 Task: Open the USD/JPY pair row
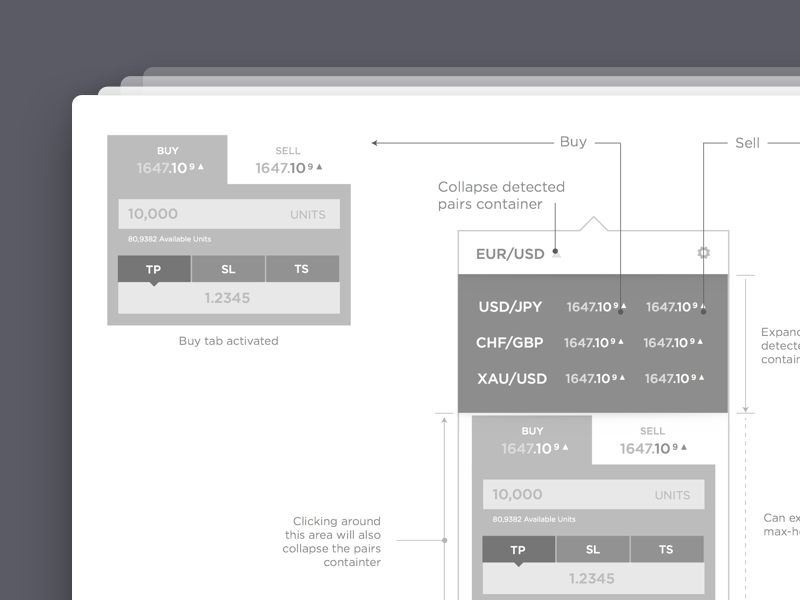coord(510,308)
